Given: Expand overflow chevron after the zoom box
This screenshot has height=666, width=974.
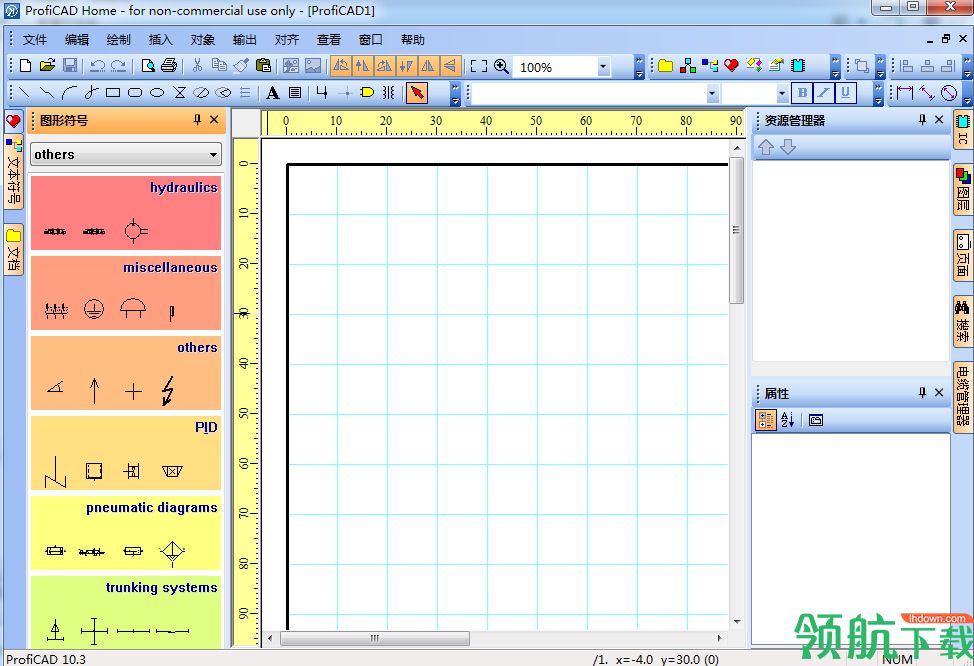Looking at the screenshot, I should [639, 66].
